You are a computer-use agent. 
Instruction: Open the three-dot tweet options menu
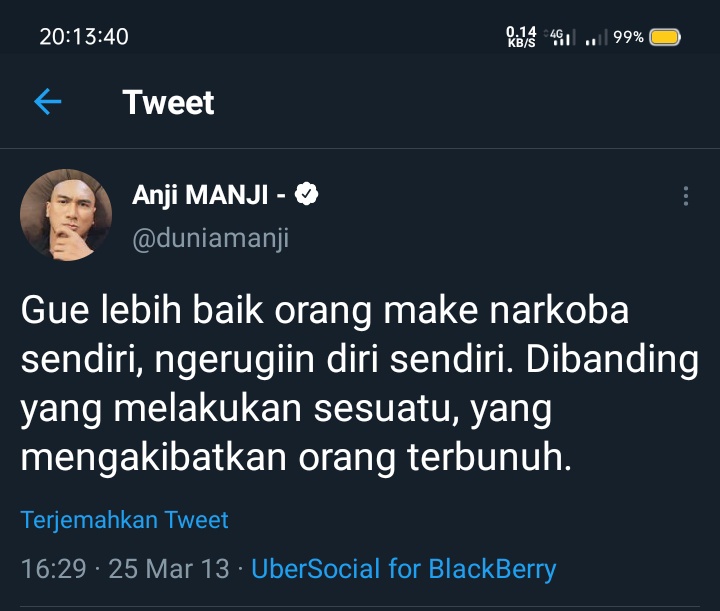(x=685, y=196)
